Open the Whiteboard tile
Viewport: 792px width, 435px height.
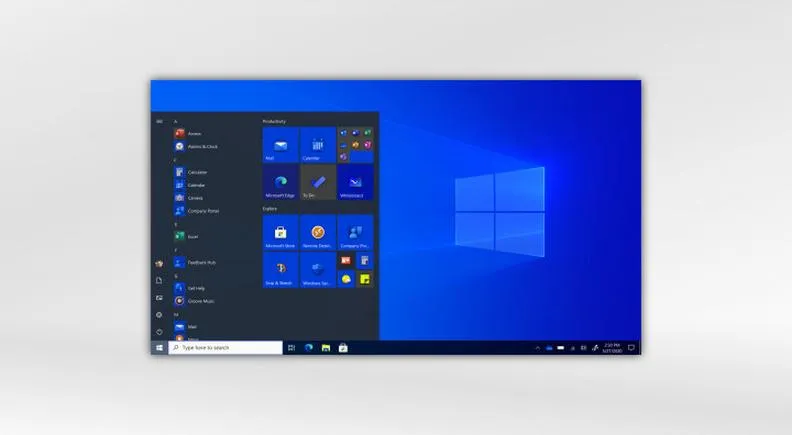355,182
